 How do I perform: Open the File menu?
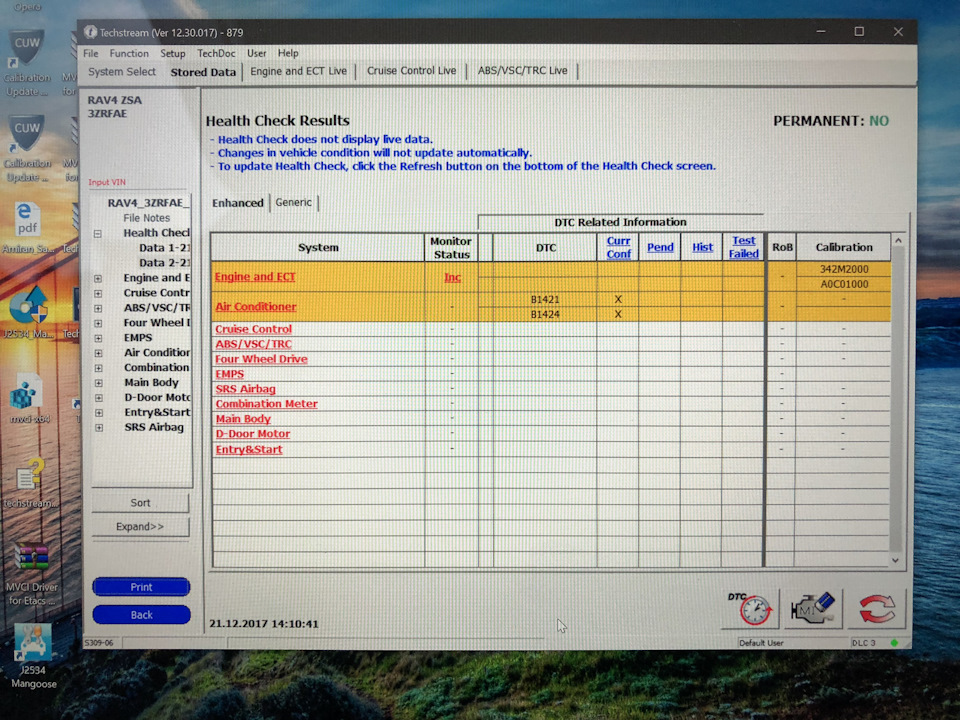(91, 53)
